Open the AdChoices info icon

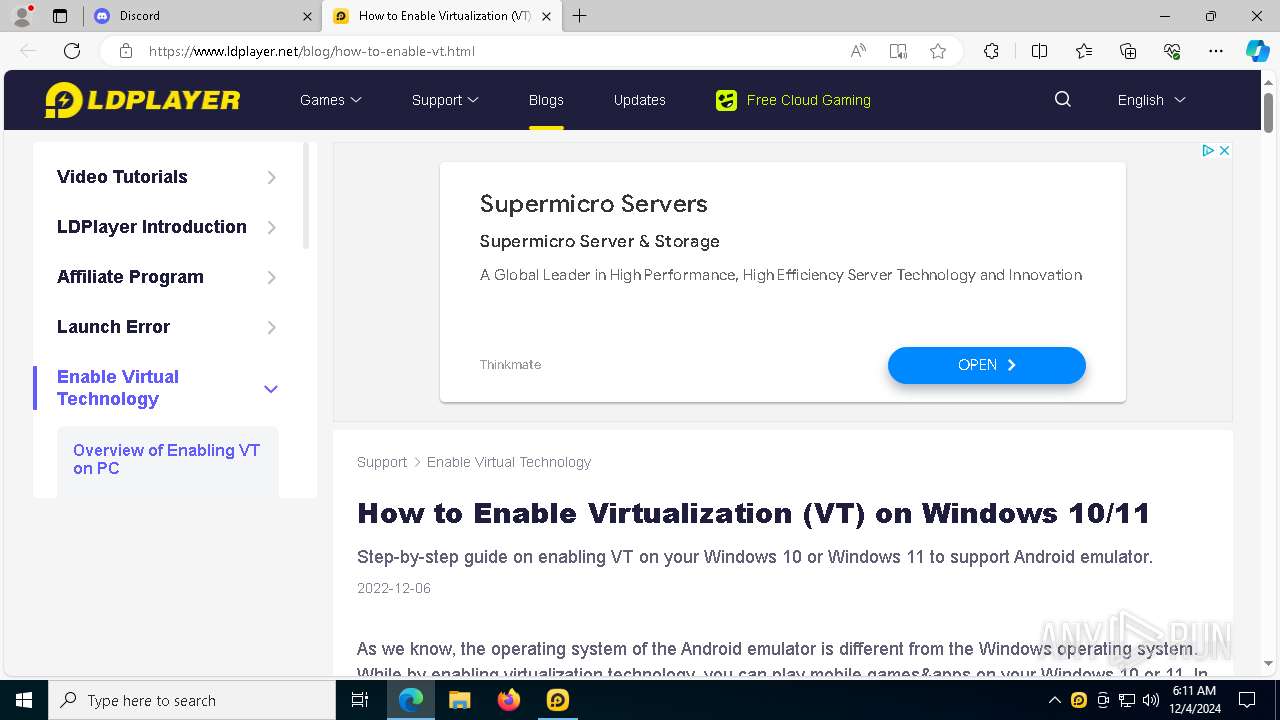click(1207, 150)
